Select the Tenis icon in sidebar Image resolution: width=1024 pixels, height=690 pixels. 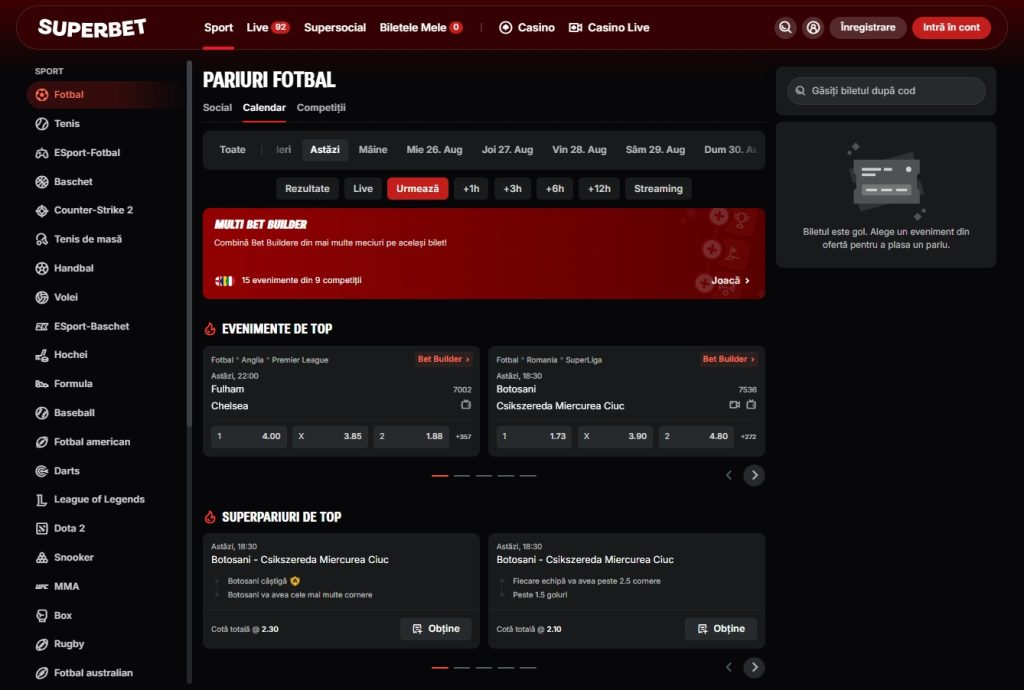[x=42, y=123]
